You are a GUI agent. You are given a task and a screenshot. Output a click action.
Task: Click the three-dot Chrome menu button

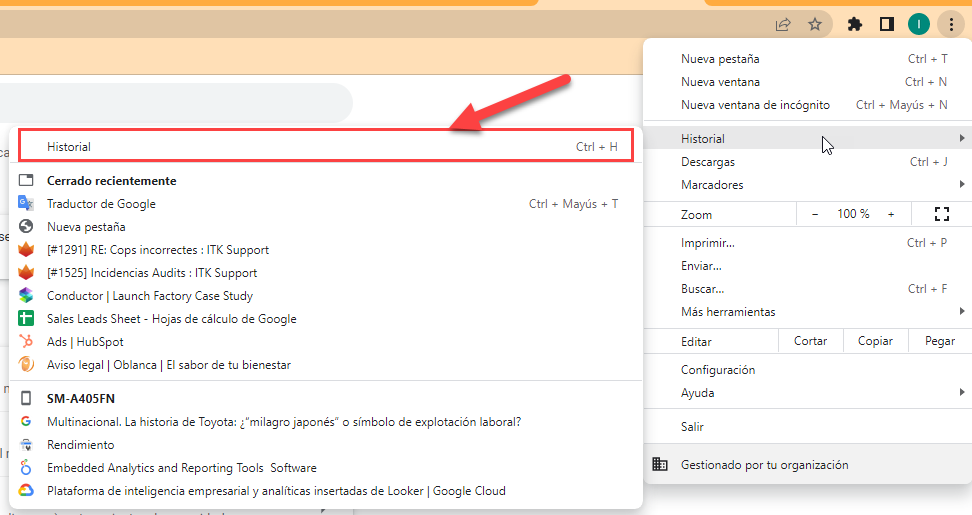(x=951, y=24)
